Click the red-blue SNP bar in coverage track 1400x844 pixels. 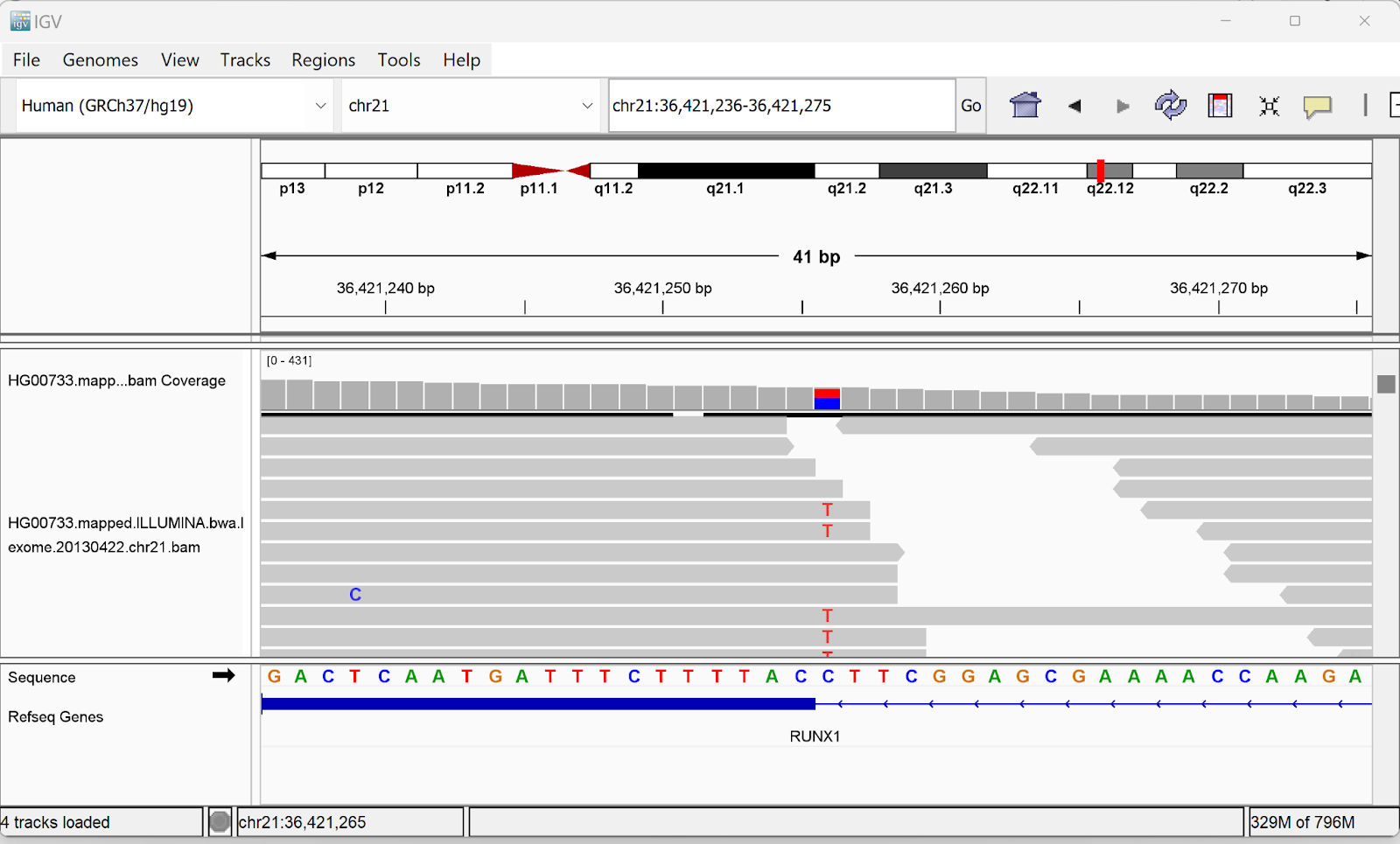827,399
